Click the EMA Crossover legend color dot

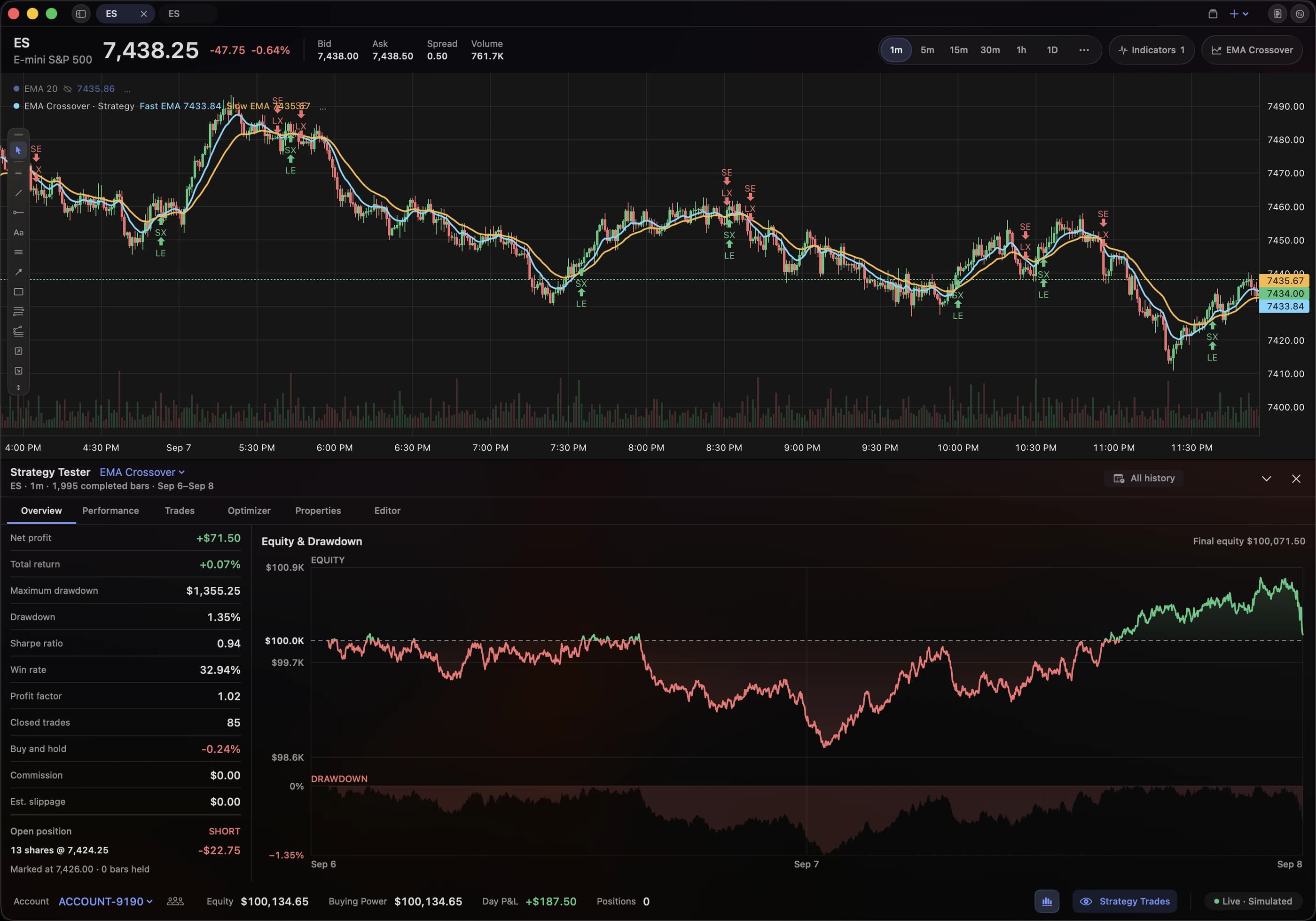(16, 106)
